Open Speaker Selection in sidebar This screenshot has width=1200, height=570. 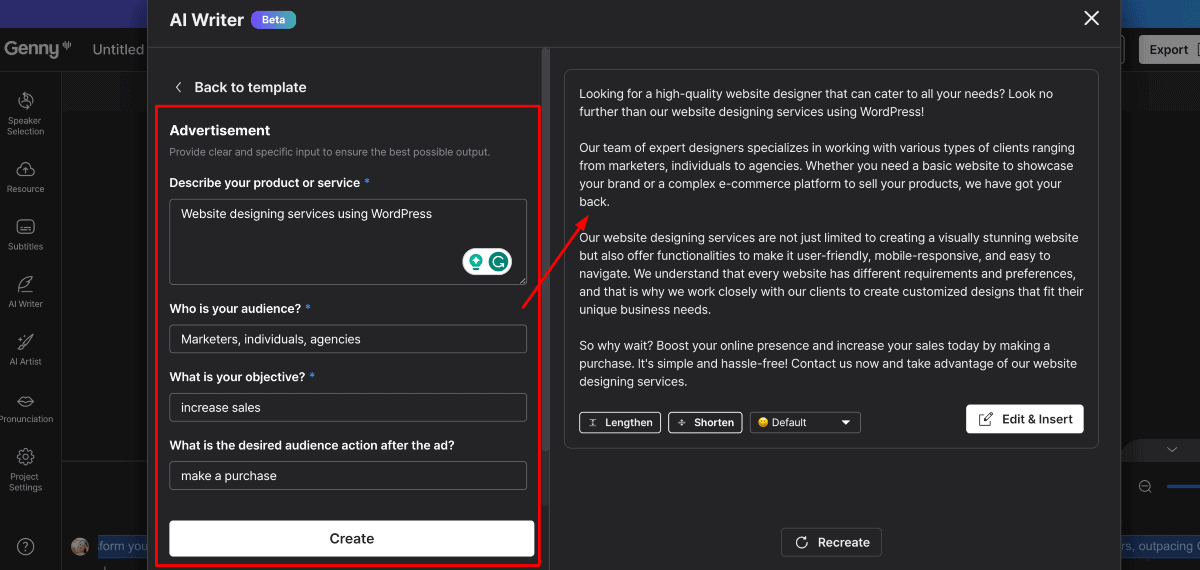coord(26,111)
